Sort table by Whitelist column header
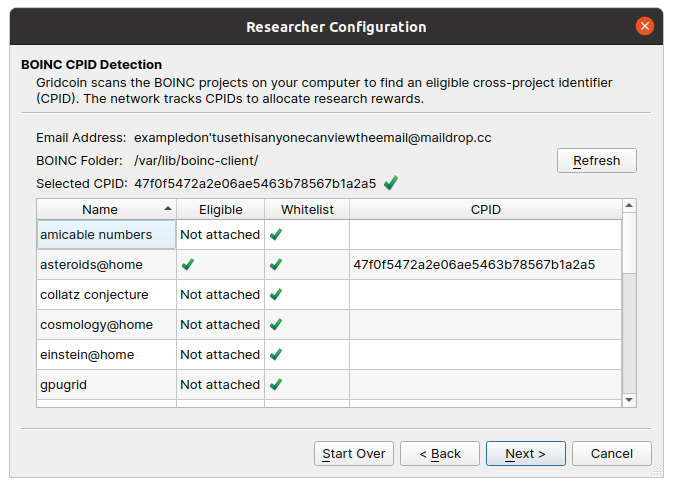673x487 pixels. click(307, 209)
